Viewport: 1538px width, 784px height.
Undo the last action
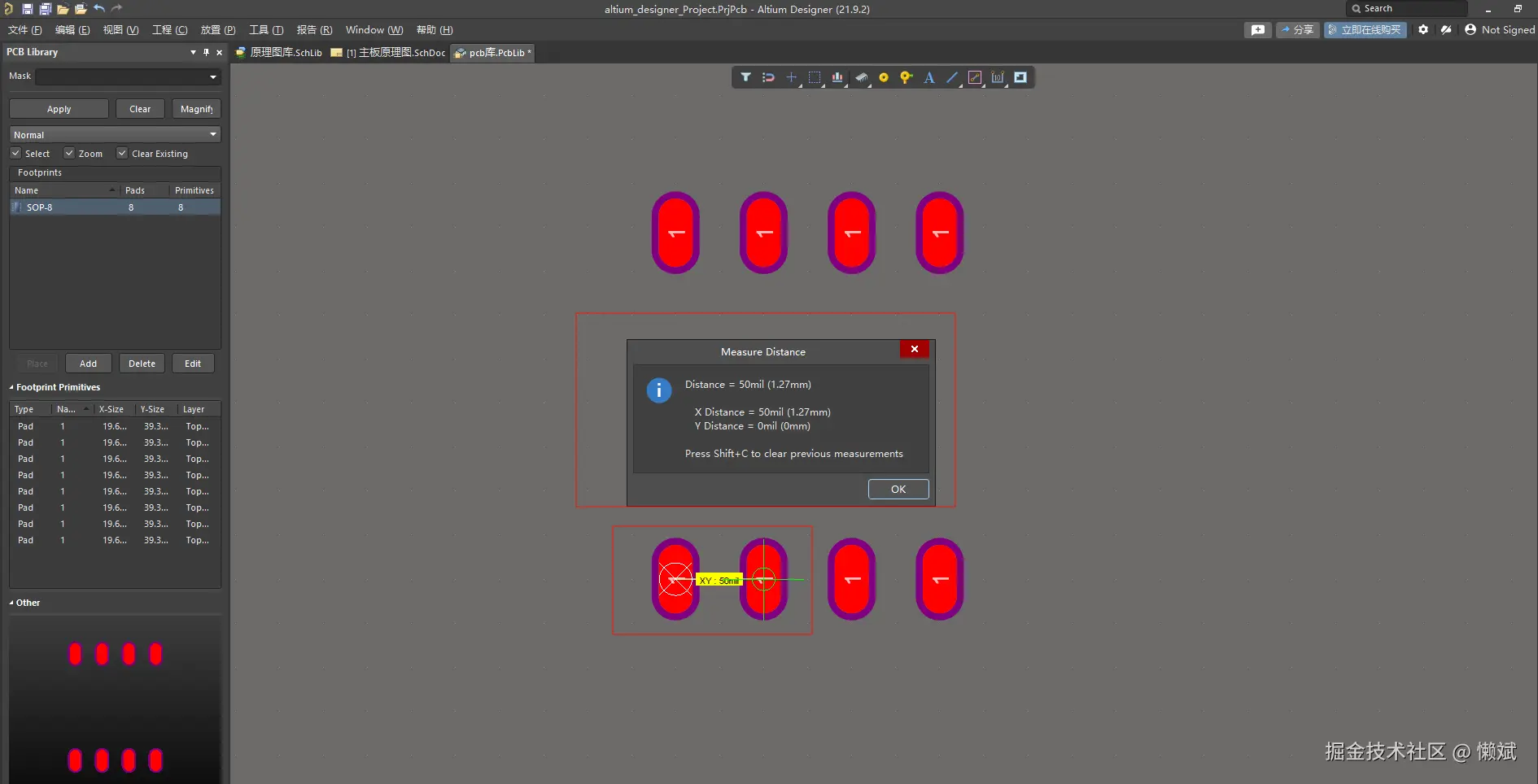pos(98,9)
